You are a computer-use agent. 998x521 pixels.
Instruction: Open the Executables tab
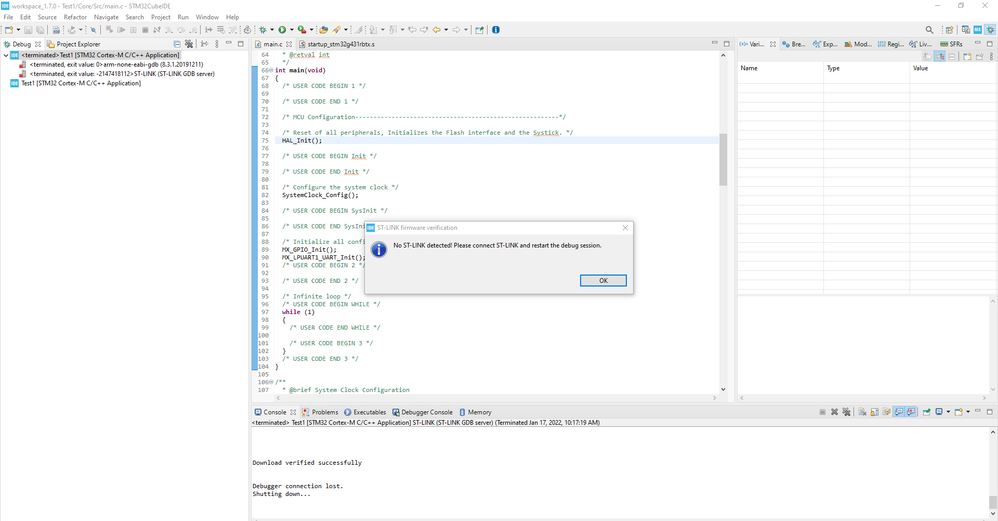[x=365, y=412]
